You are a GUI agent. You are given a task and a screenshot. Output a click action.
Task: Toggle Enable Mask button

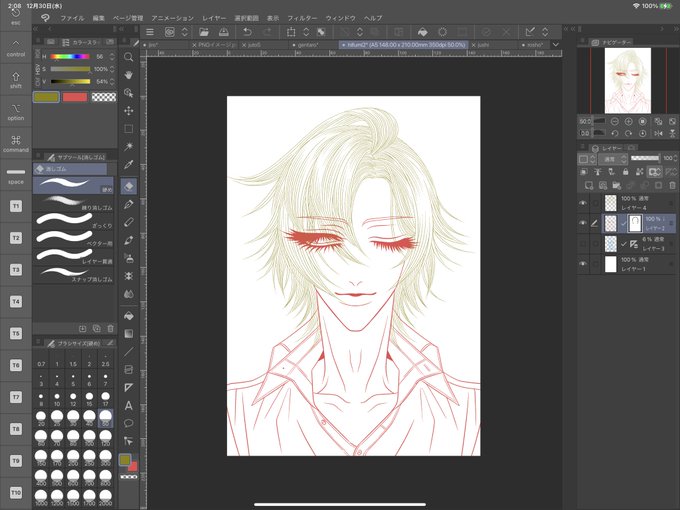654,172
